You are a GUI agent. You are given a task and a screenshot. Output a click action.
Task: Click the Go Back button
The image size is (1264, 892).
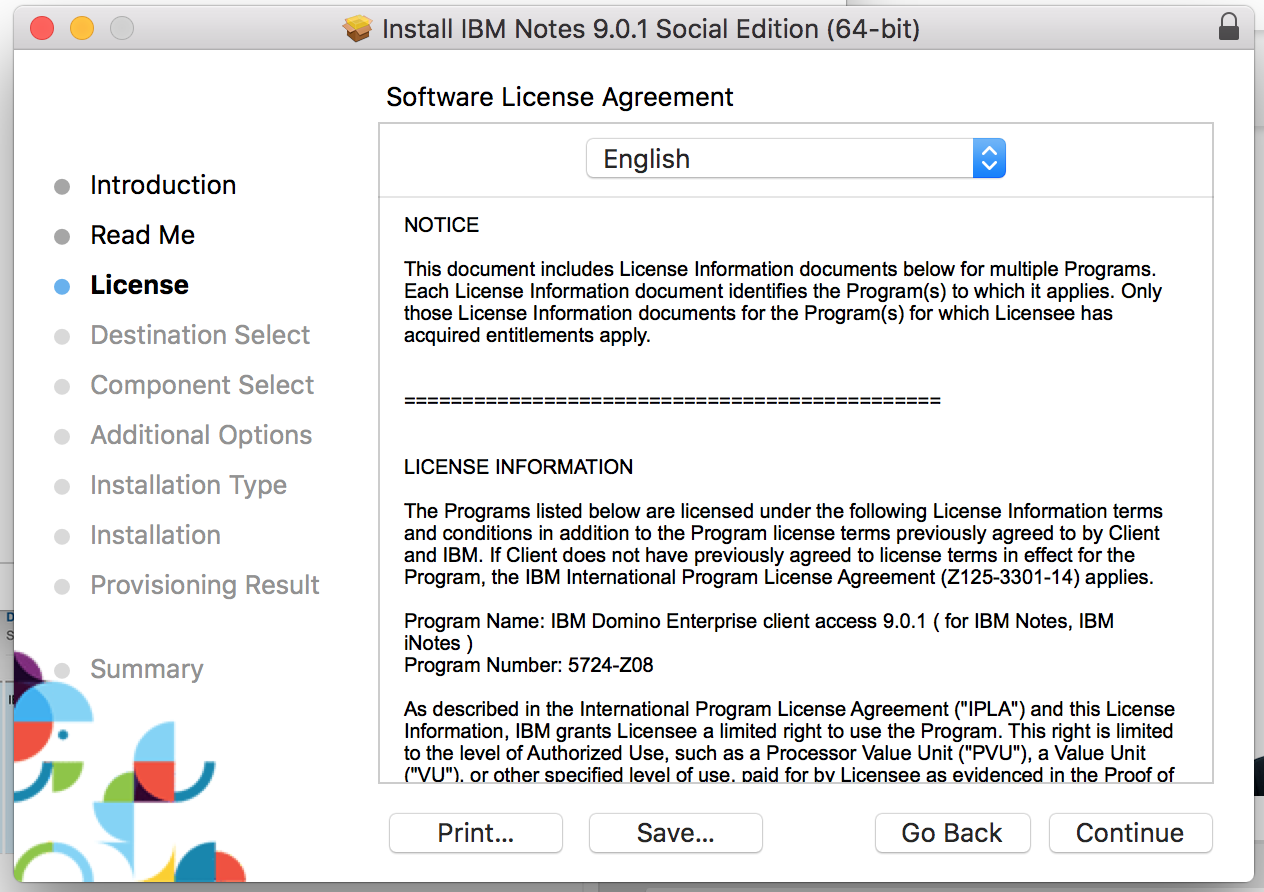pyautogui.click(x=952, y=833)
